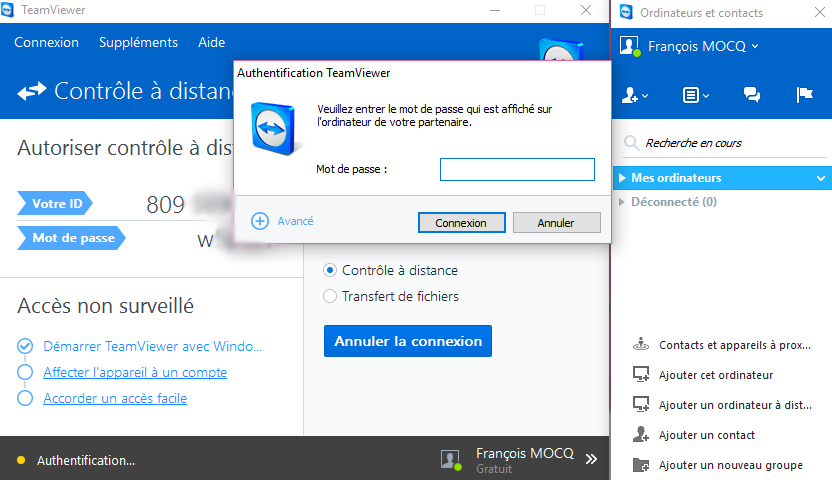Click TeamViewer logo in title bar
The width and height of the screenshot is (832, 480).
point(7,10)
